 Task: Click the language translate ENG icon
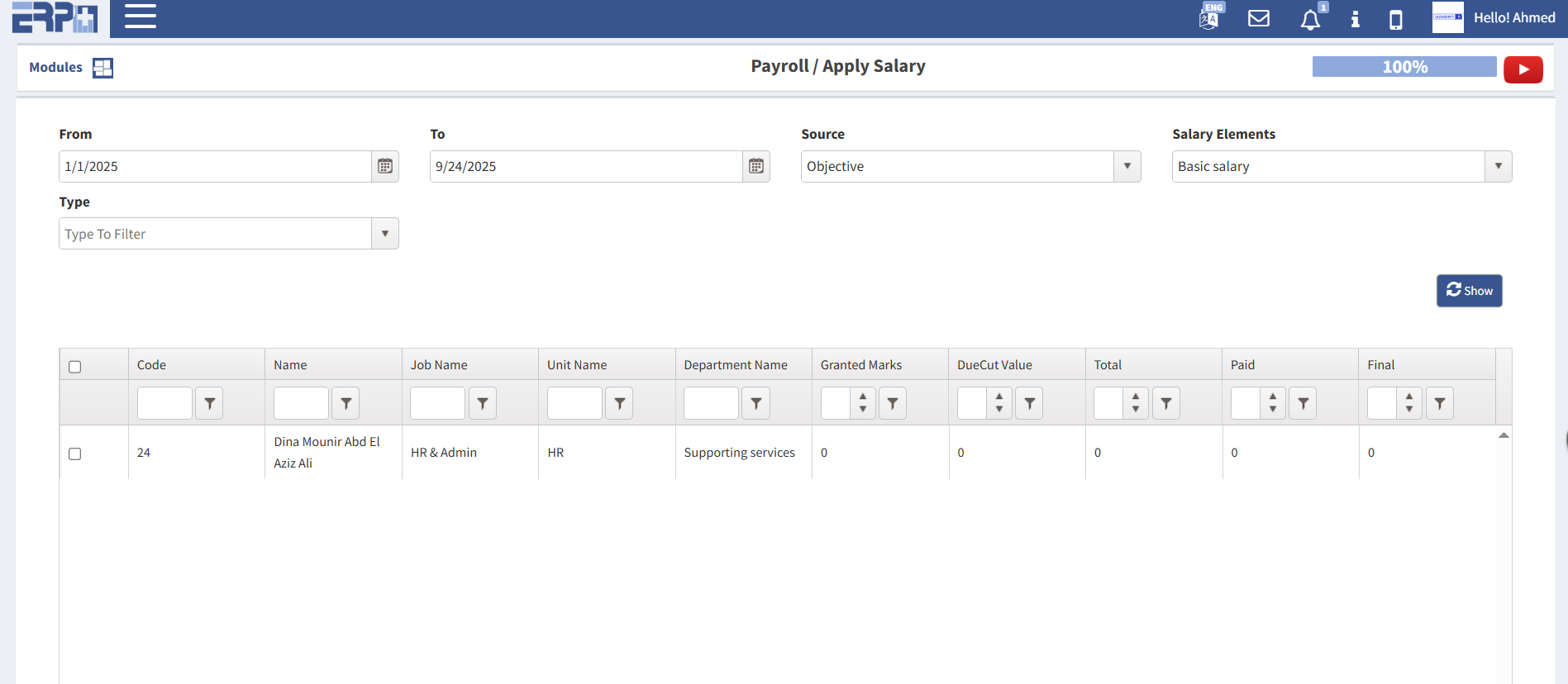[x=1210, y=17]
